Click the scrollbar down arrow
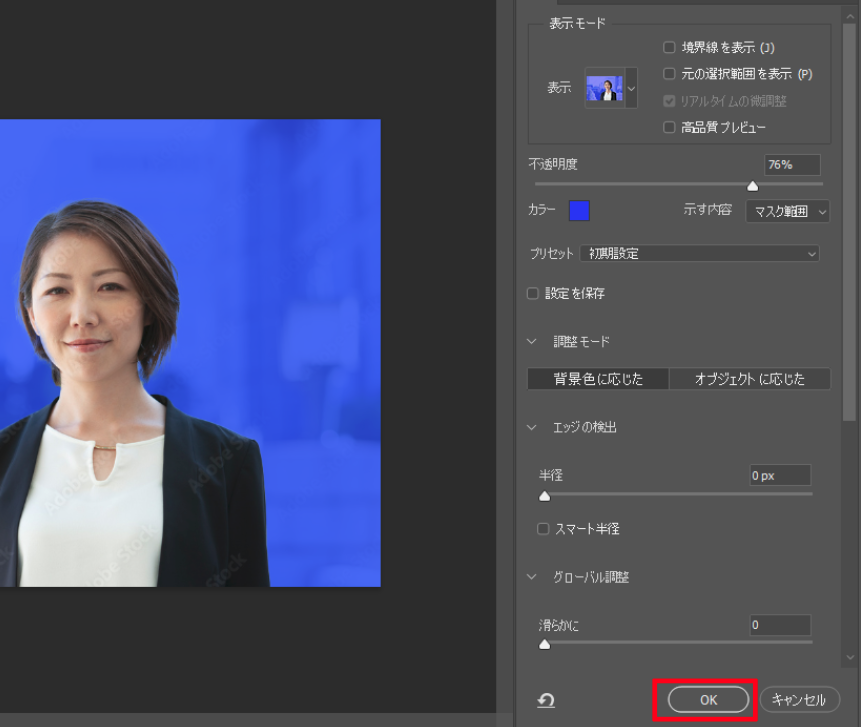861x727 pixels. pyautogui.click(x=850, y=657)
